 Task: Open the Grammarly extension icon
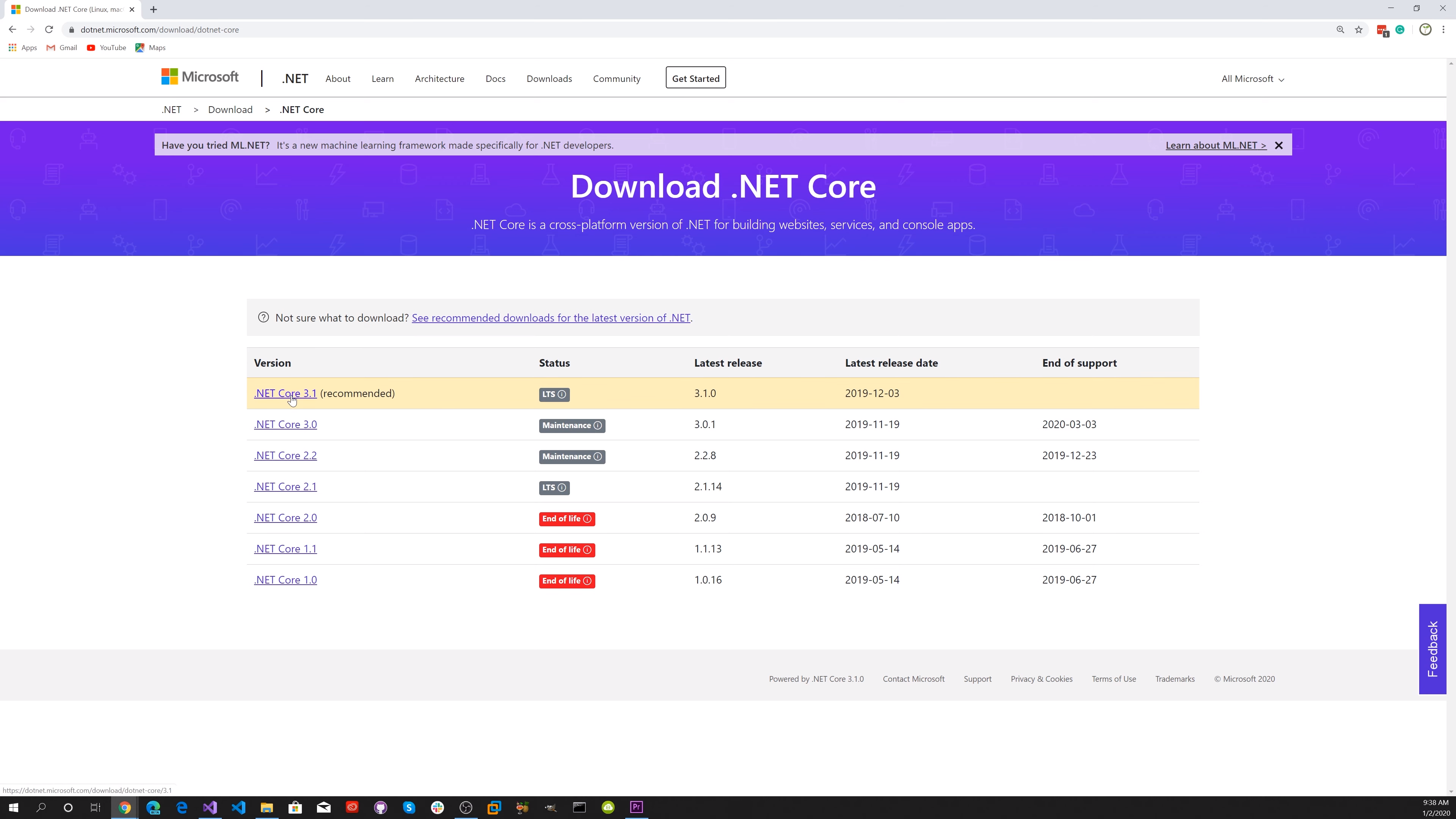click(1400, 30)
